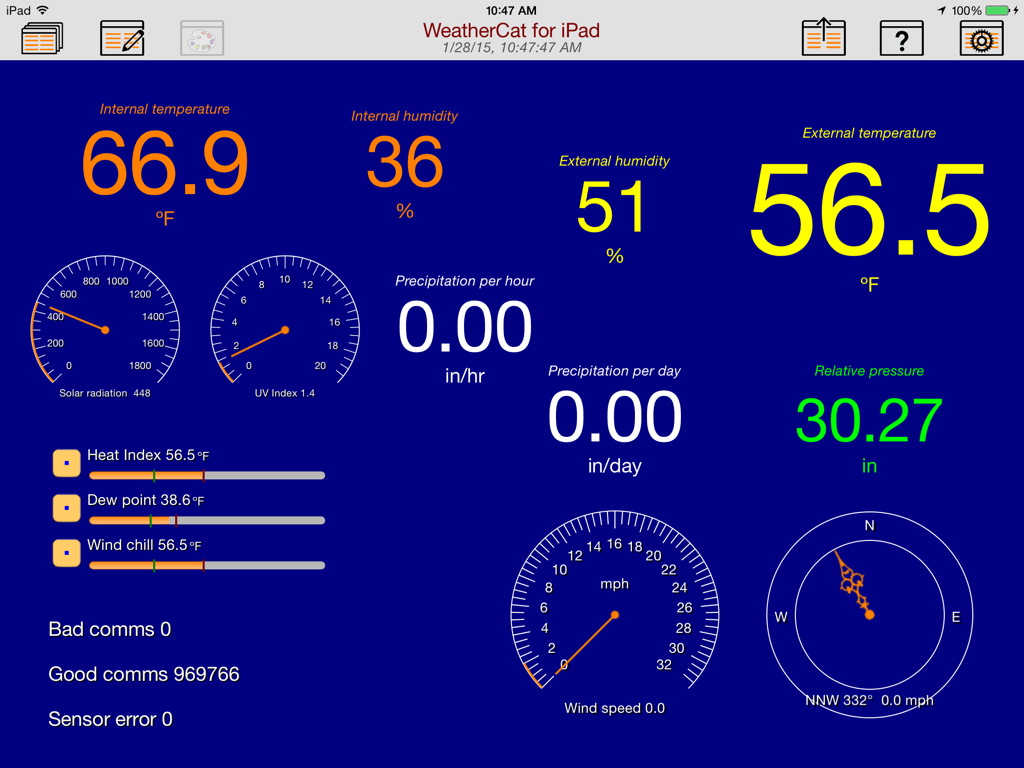Tap the status bar clock 10:47 AM
1024x768 pixels.
(511, 10)
